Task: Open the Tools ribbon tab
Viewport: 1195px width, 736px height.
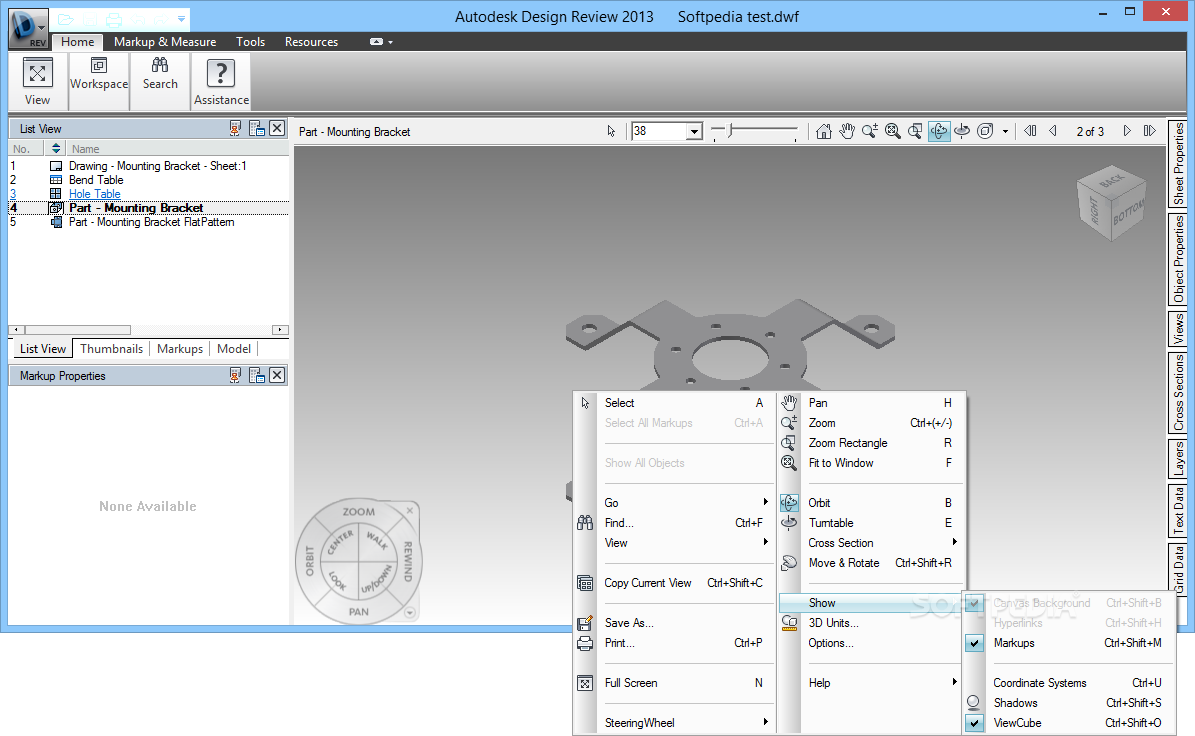Action: pos(250,42)
